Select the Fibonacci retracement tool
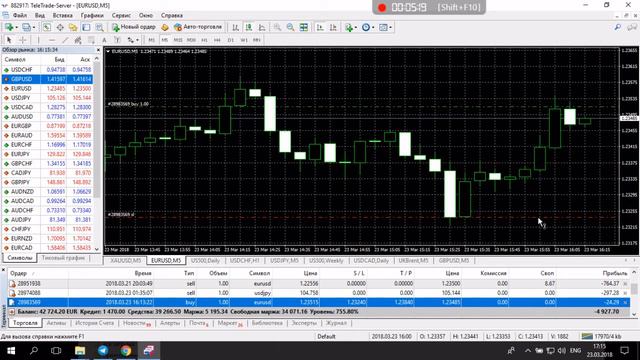Image resolution: width=640 pixels, height=360 pixels. tap(91, 40)
